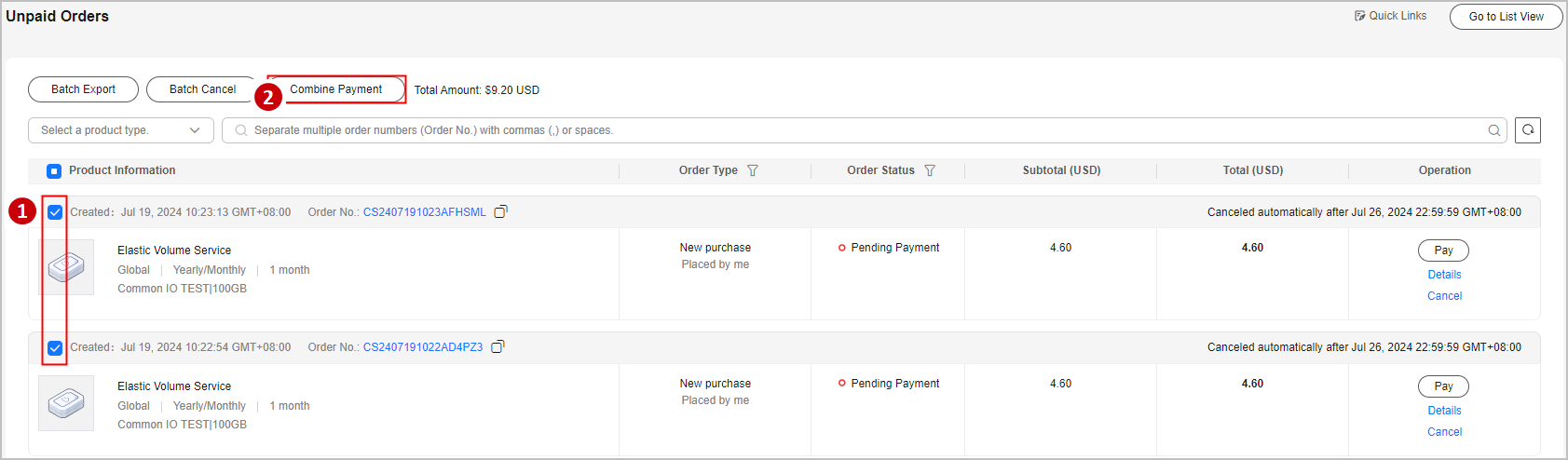
Task: Open Details link of second order
Action: click(x=1444, y=411)
